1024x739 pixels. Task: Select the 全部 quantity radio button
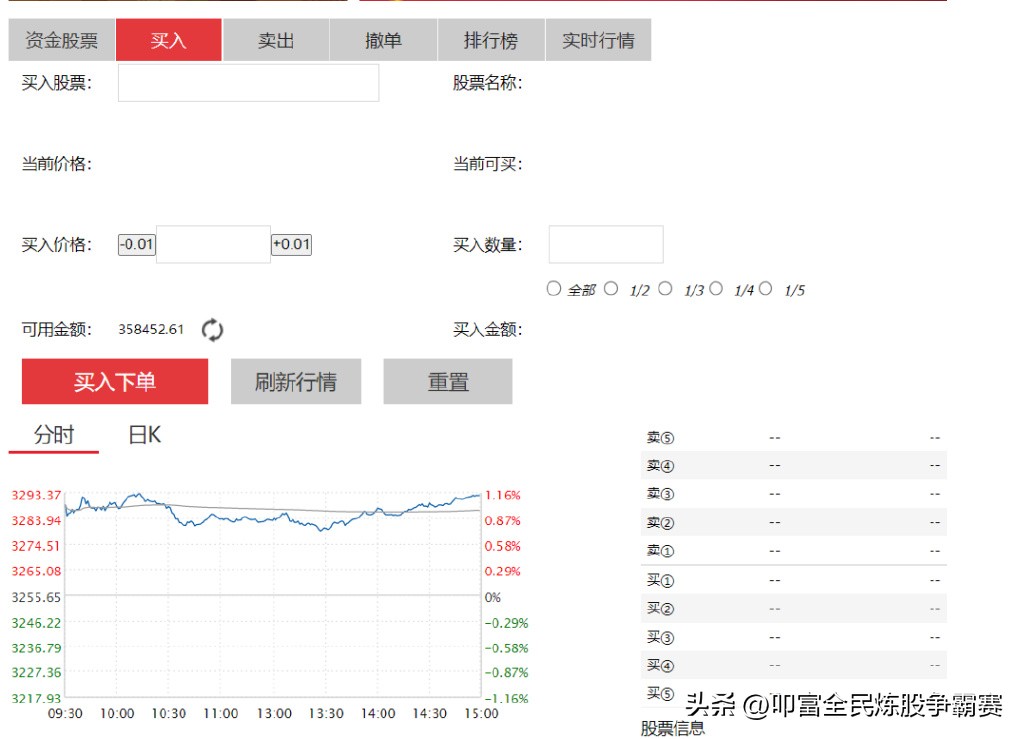coord(553,289)
